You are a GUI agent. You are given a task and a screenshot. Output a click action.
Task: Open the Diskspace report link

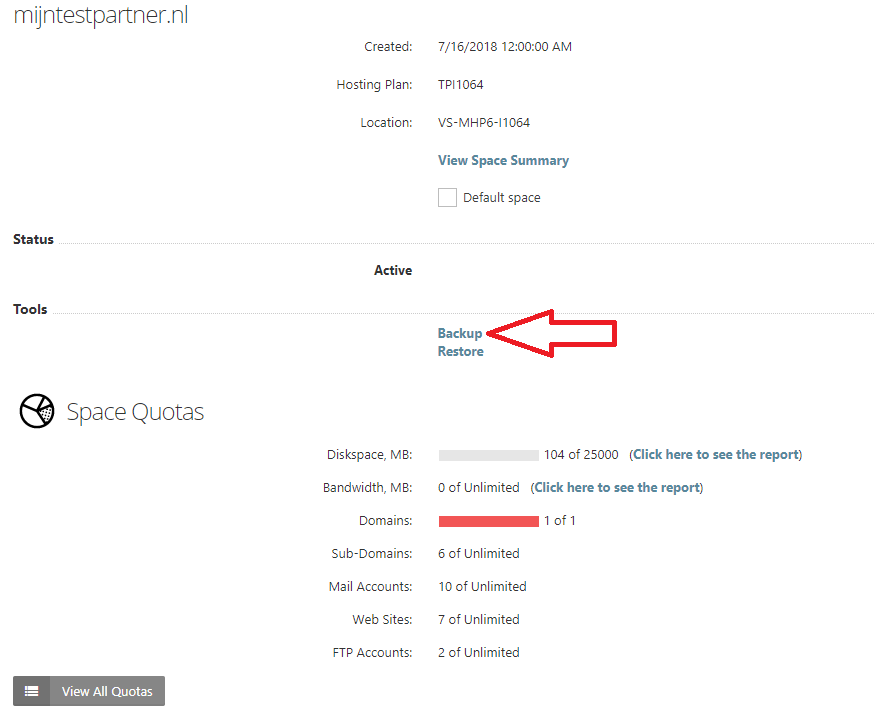[716, 455]
